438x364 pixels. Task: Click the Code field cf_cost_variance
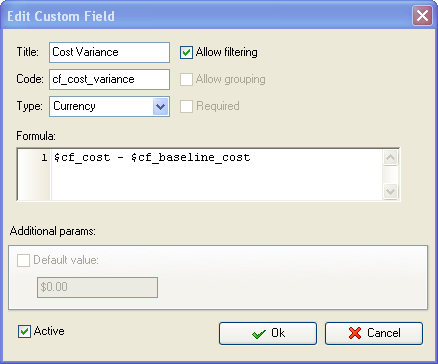[109, 79]
